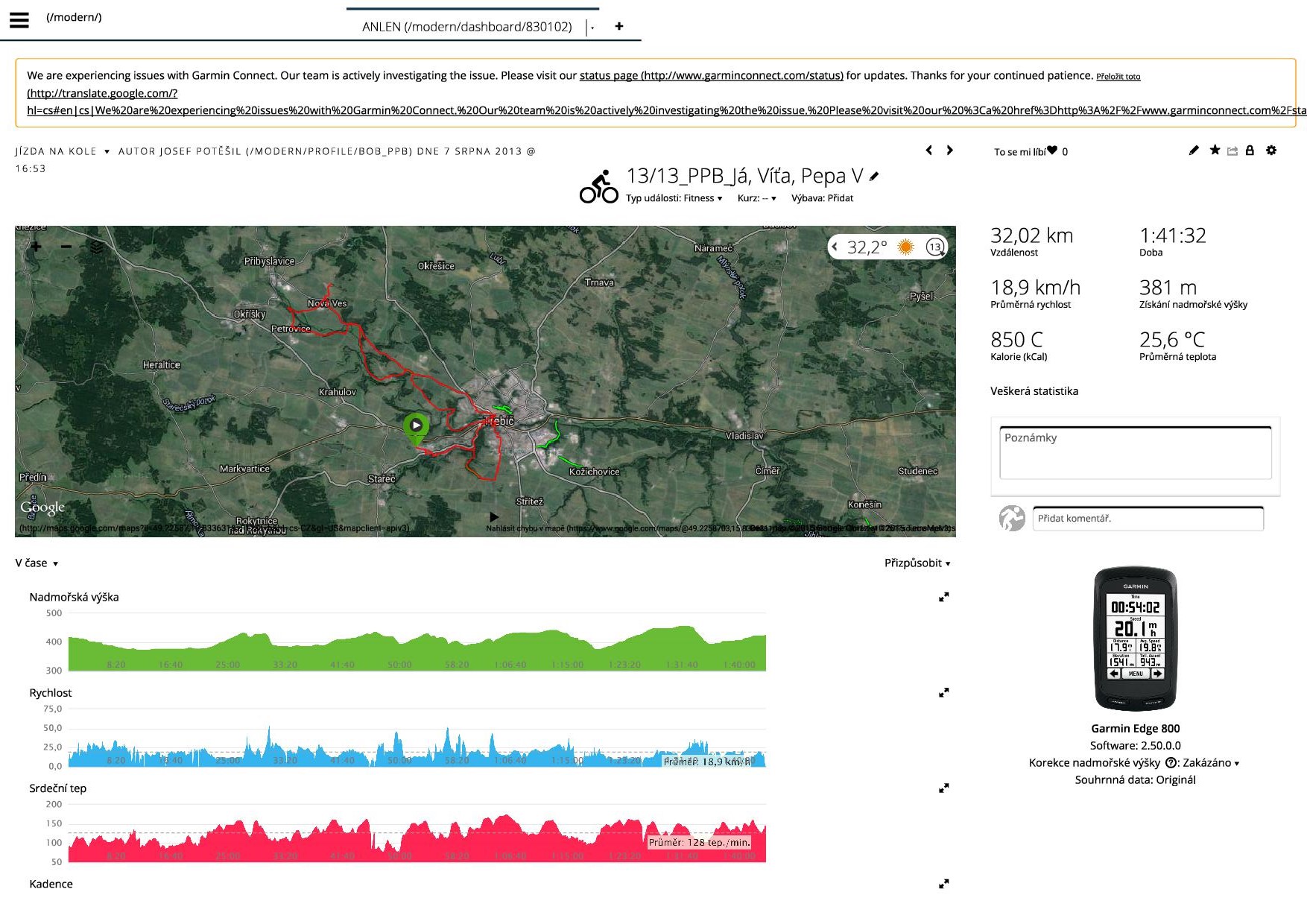Toggle the privacy lock icon
Image resolution: width=1307 pixels, height=924 pixels.
pyautogui.click(x=1250, y=151)
